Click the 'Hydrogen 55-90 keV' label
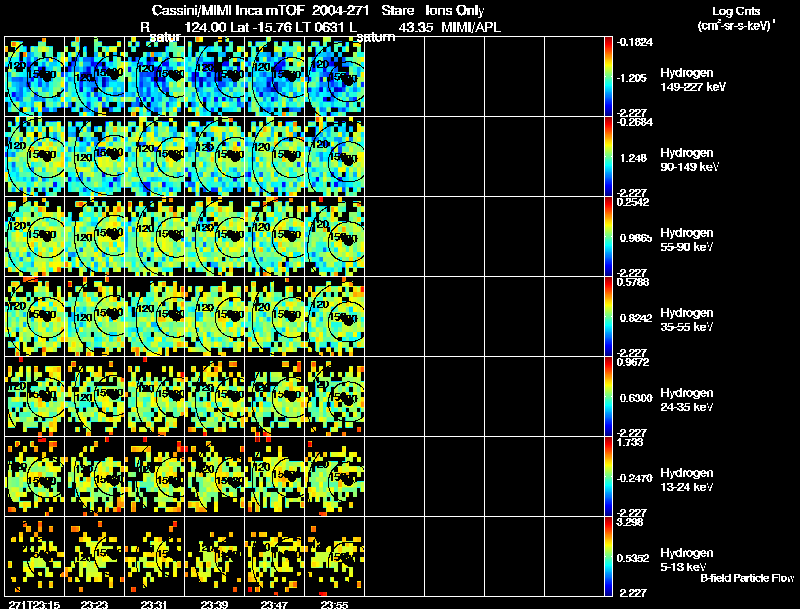This screenshot has height=609, width=800. (687, 240)
